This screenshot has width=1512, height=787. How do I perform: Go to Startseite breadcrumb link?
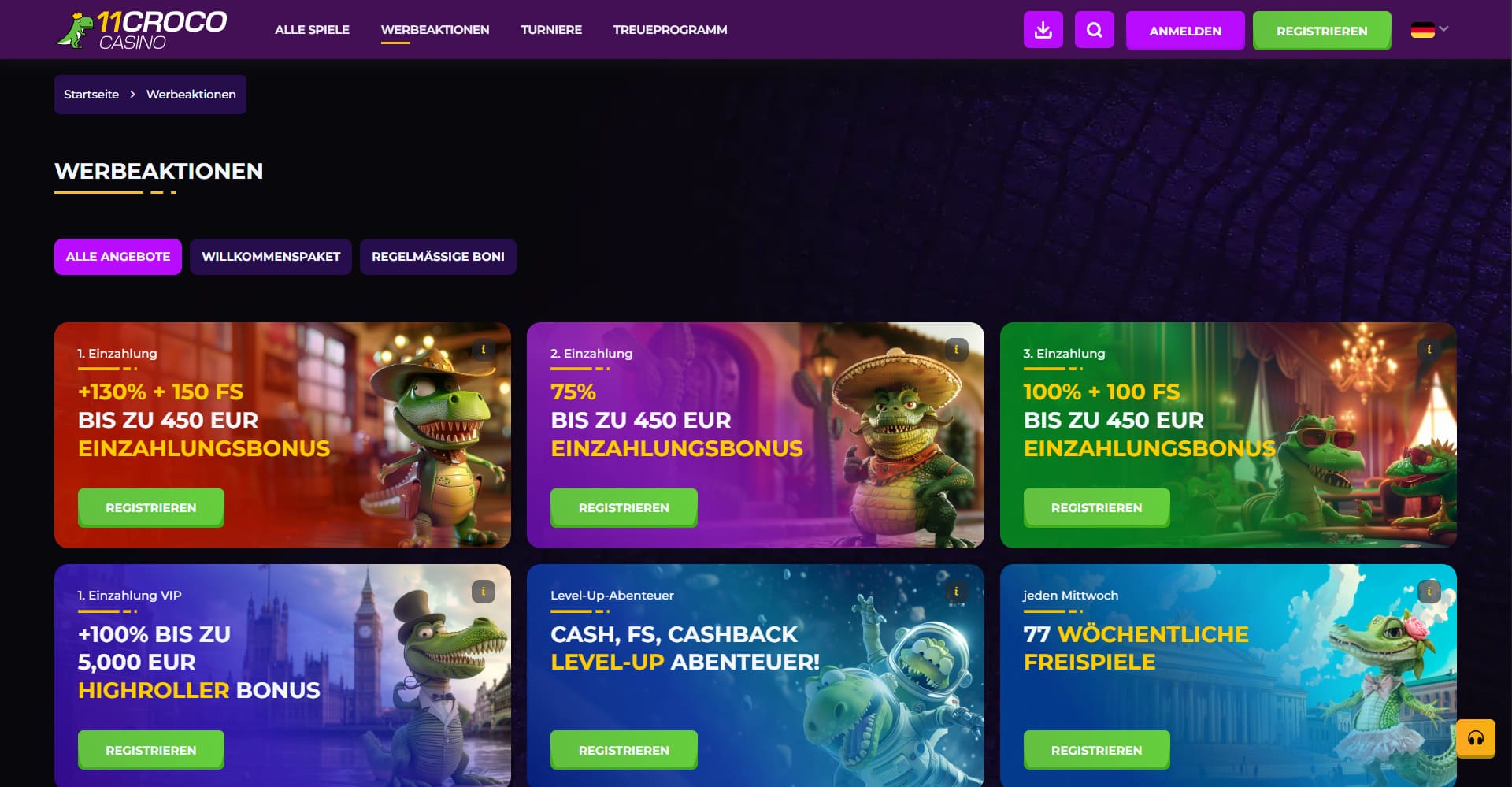point(91,95)
